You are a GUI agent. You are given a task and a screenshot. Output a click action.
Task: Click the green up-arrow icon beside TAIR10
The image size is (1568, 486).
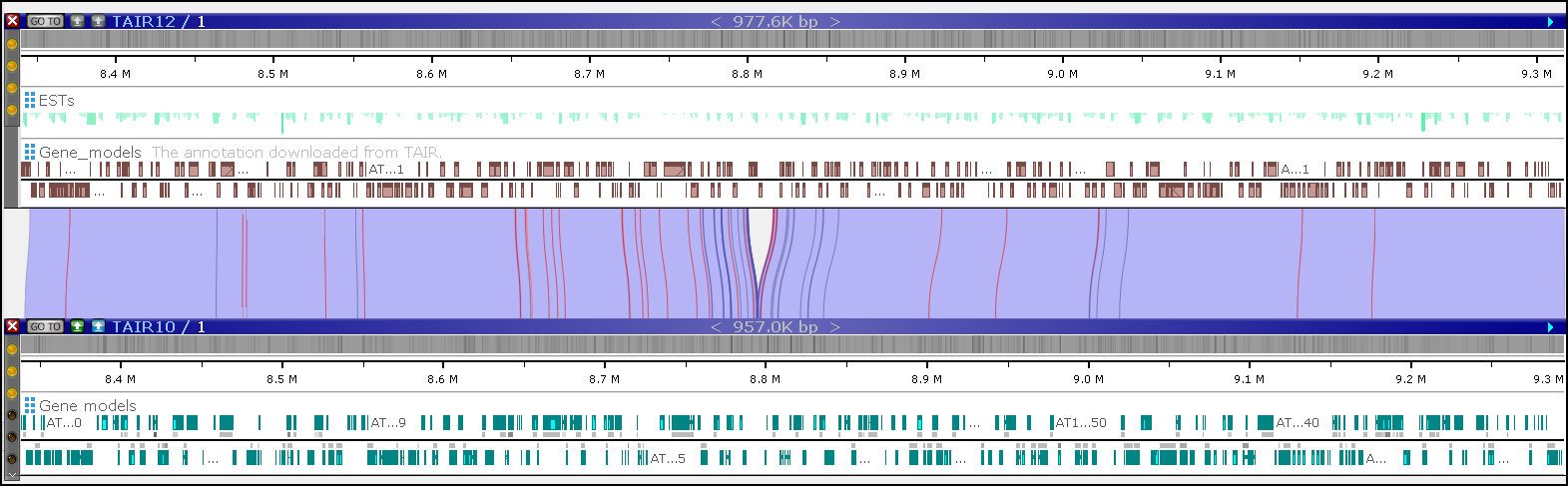78,326
